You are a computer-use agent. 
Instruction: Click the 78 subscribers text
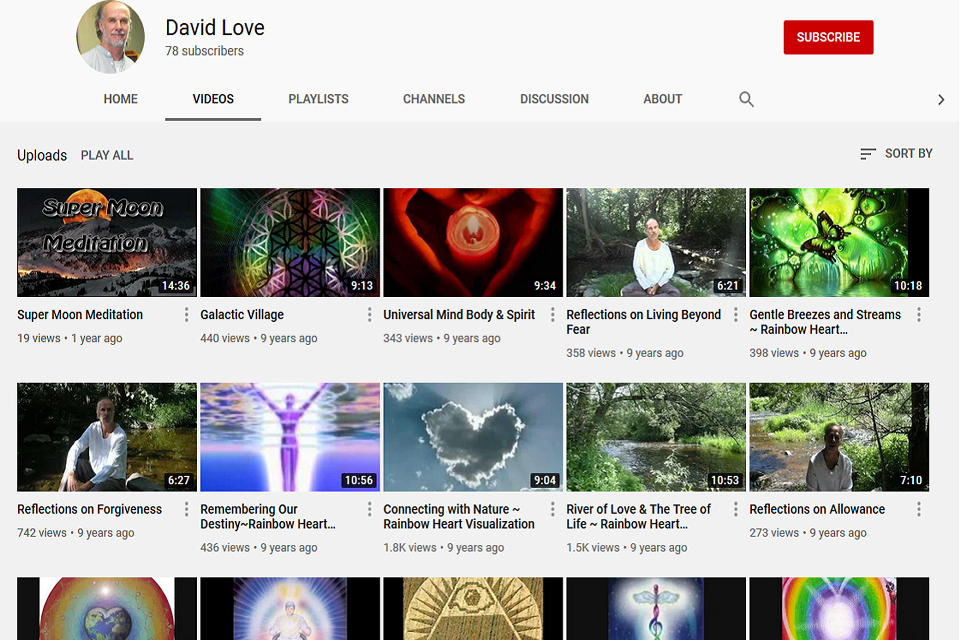204,51
